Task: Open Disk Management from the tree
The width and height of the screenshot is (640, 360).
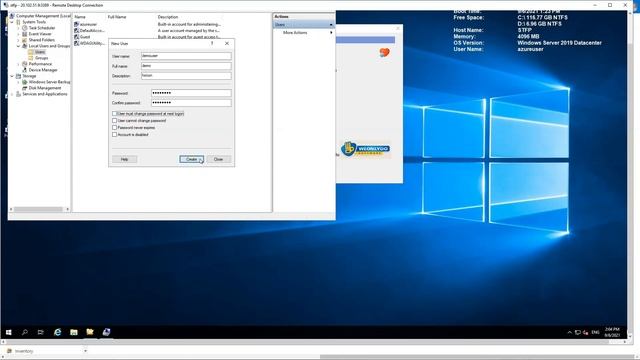Action: [44, 88]
